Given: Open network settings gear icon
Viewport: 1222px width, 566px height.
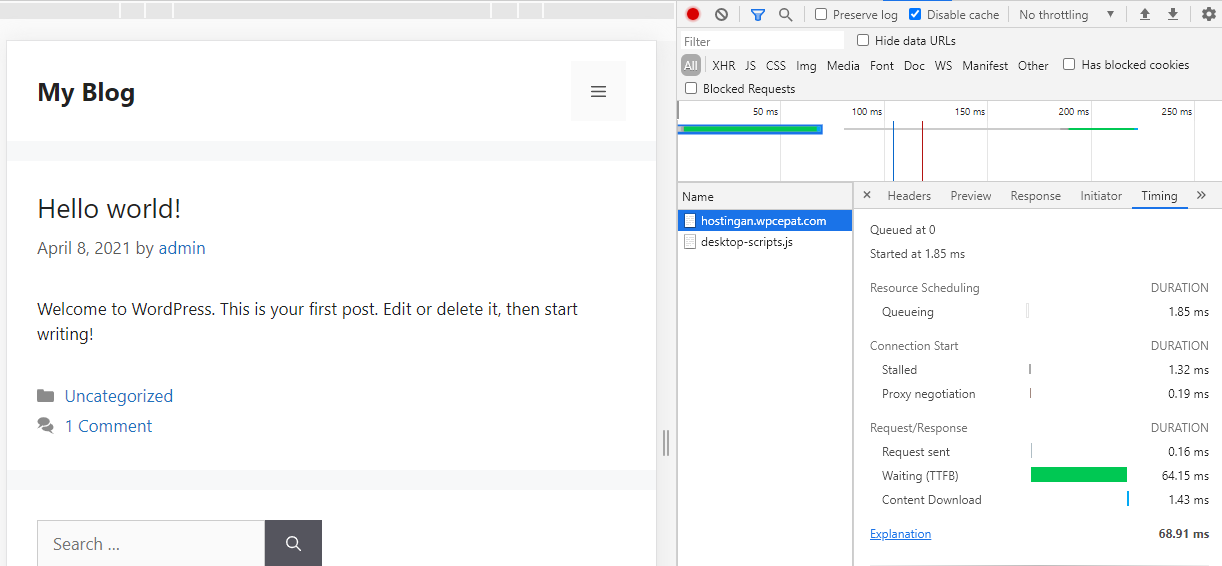Looking at the screenshot, I should (x=1208, y=15).
